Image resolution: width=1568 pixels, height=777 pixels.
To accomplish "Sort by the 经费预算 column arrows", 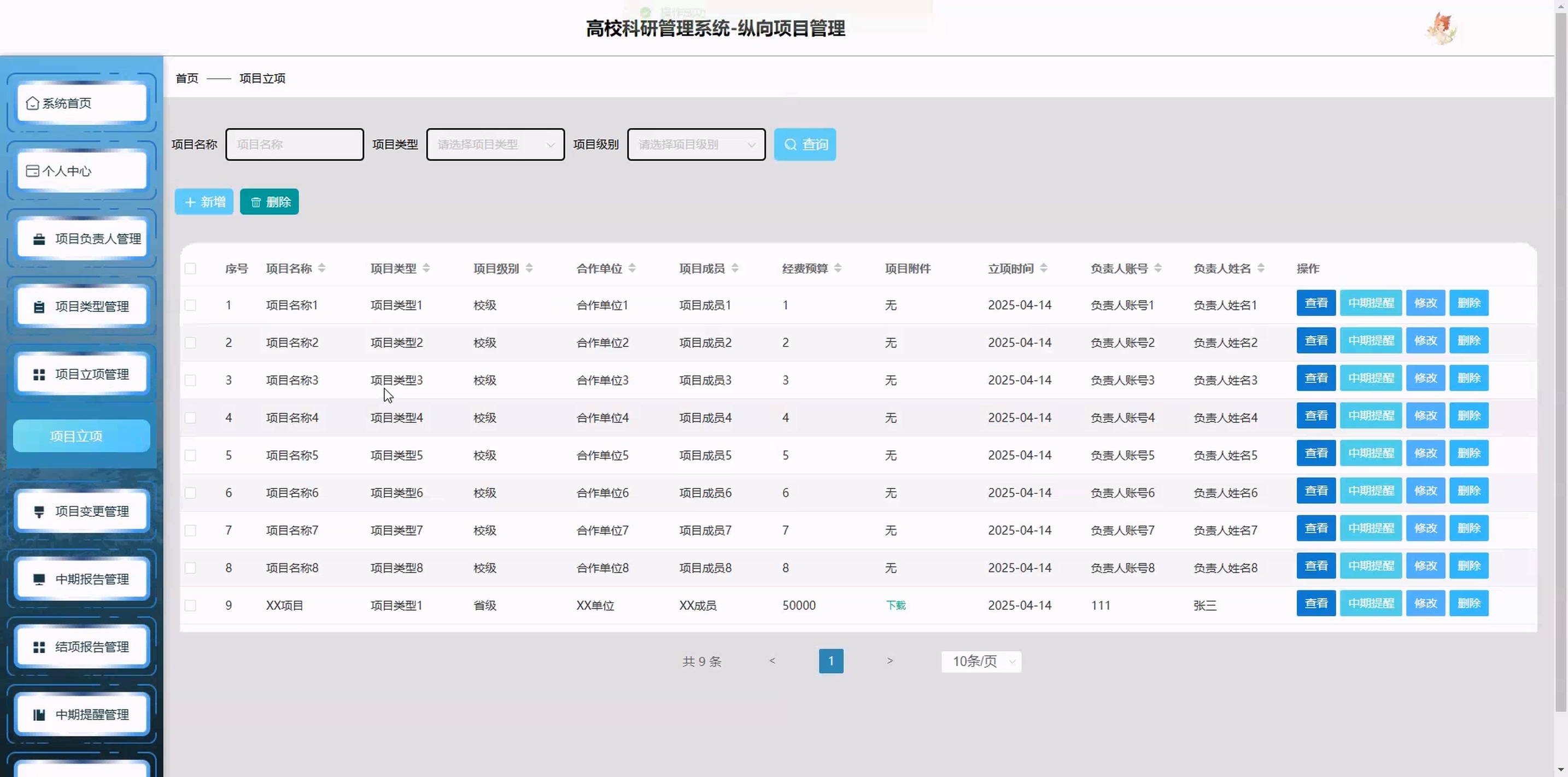I will pyautogui.click(x=838, y=268).
